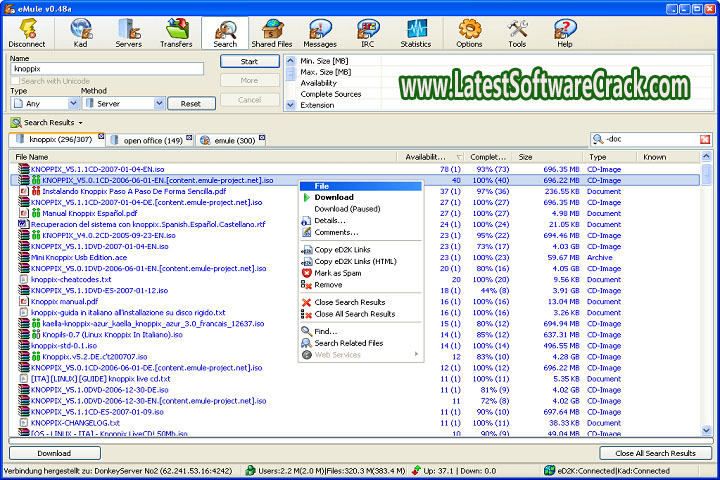The height and width of the screenshot is (480, 720).
Task: Click Close All Search Results button at bottom
Action: (655, 453)
